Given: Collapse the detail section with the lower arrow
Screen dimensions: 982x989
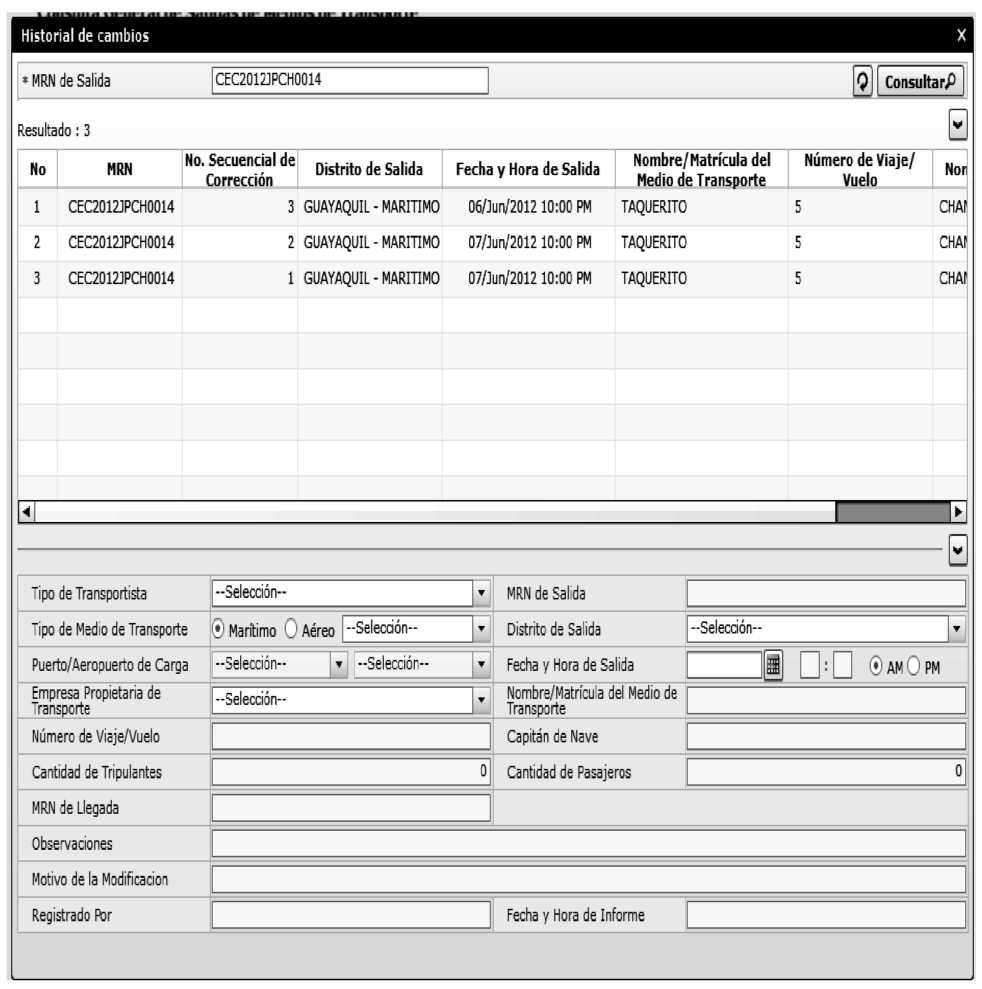Looking at the screenshot, I should click(x=957, y=551).
